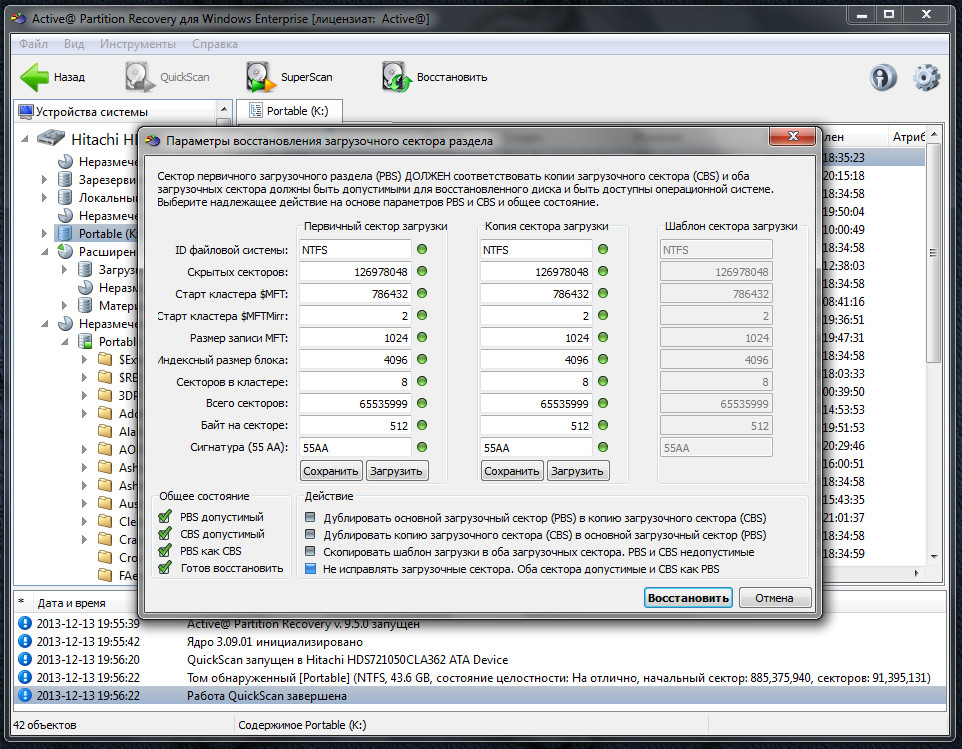Viewport: 962px width, 749px height.
Task: Click Сохранить under boot sector copy
Action: (512, 471)
